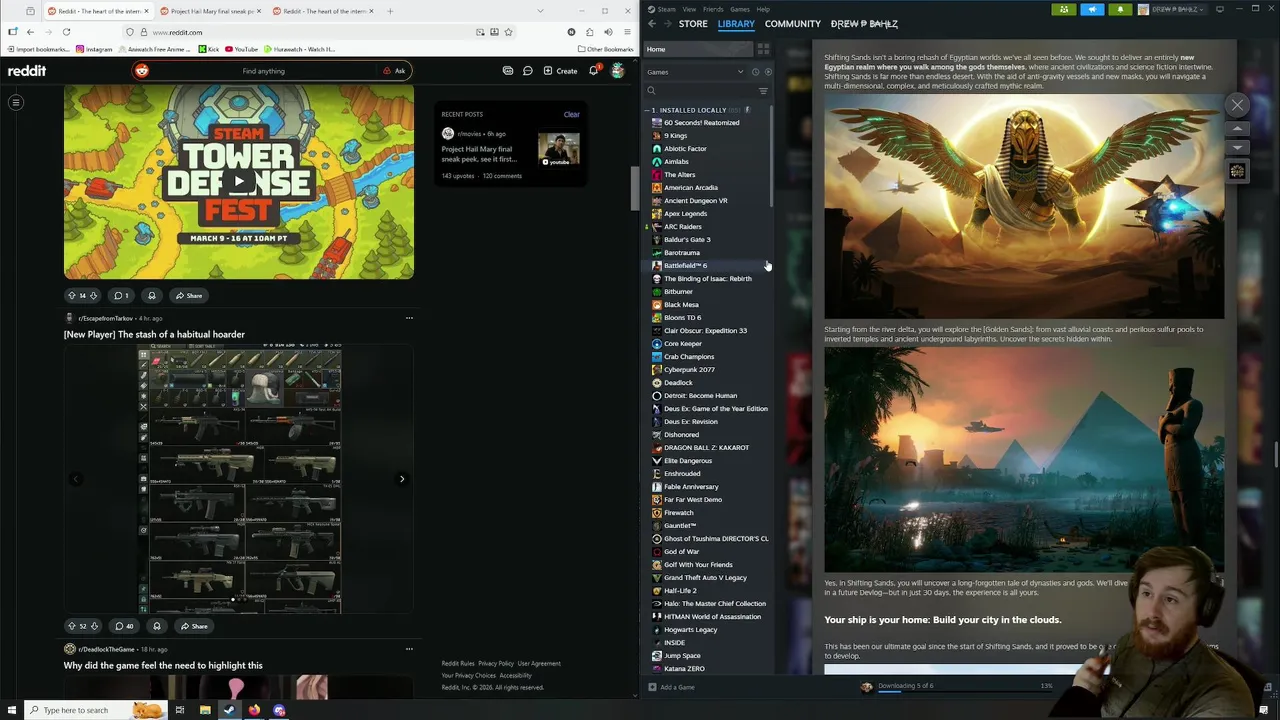Open Task View on taskbar
1280x720 pixels.
click(180, 710)
